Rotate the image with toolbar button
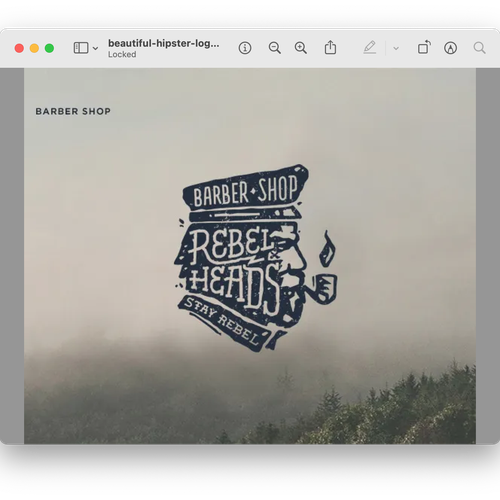The image size is (500, 500). coord(424,47)
